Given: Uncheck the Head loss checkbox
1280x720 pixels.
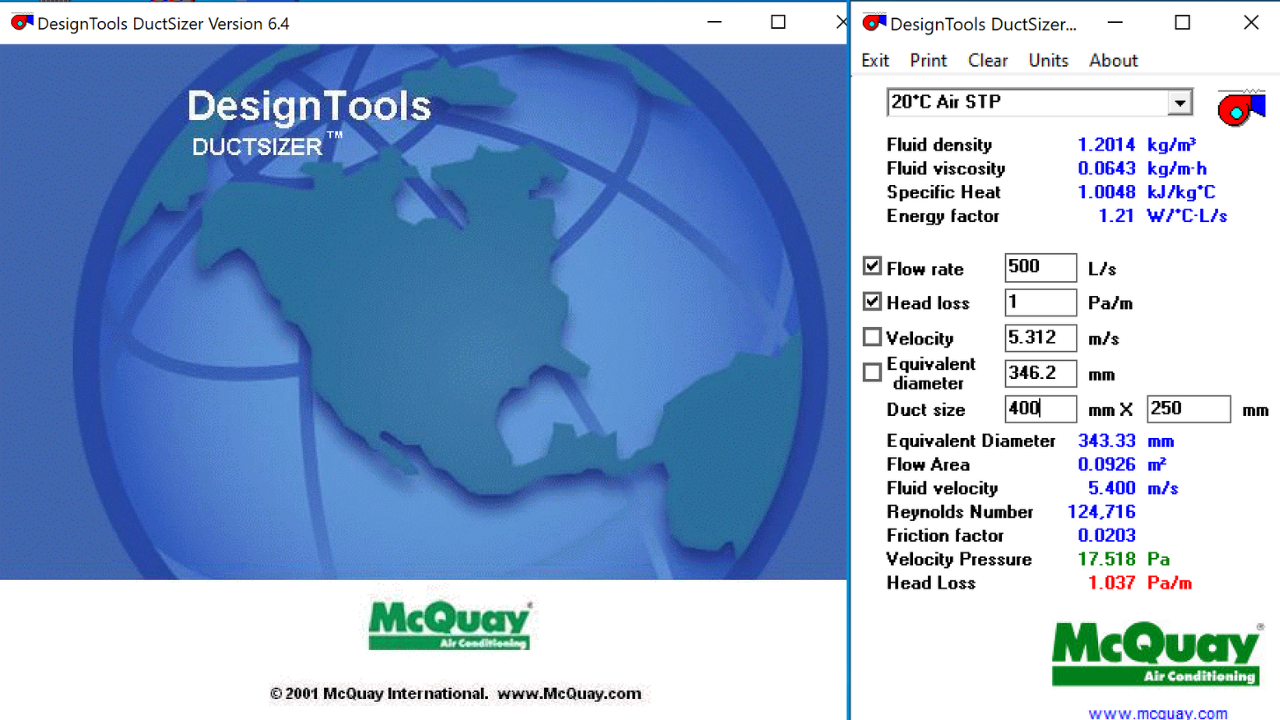Looking at the screenshot, I should tap(872, 301).
